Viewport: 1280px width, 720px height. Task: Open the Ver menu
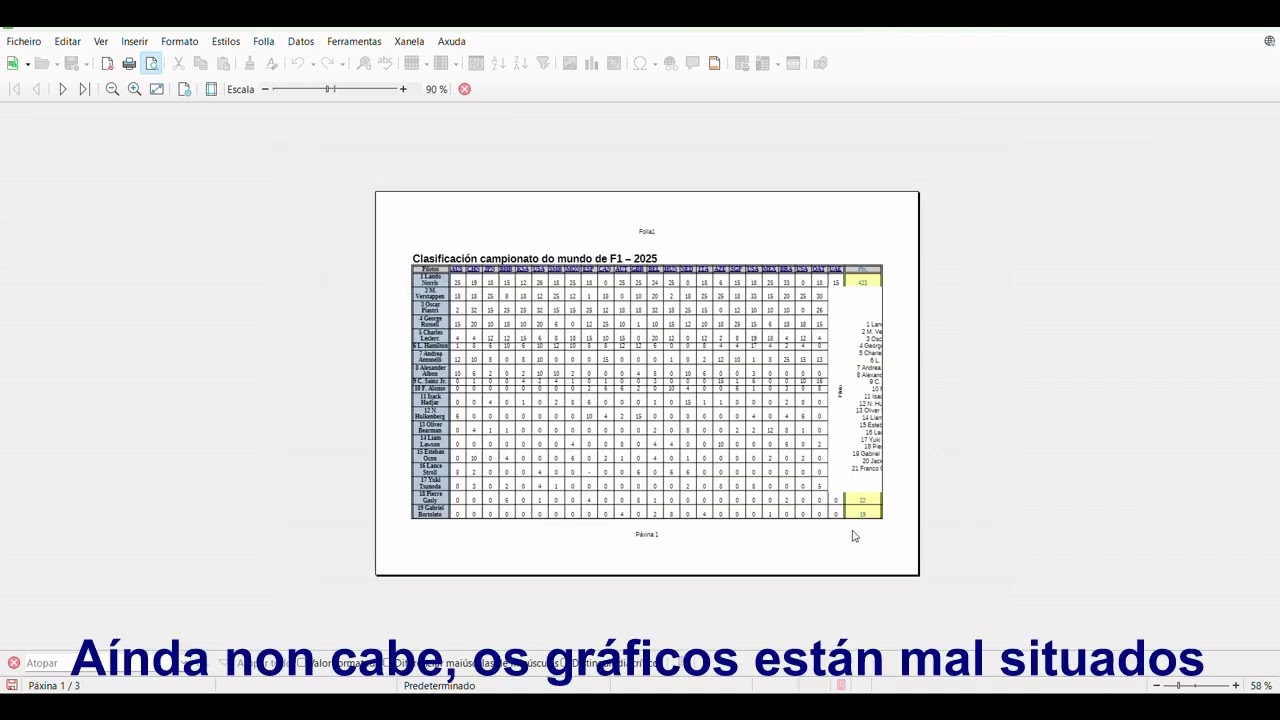(101, 42)
